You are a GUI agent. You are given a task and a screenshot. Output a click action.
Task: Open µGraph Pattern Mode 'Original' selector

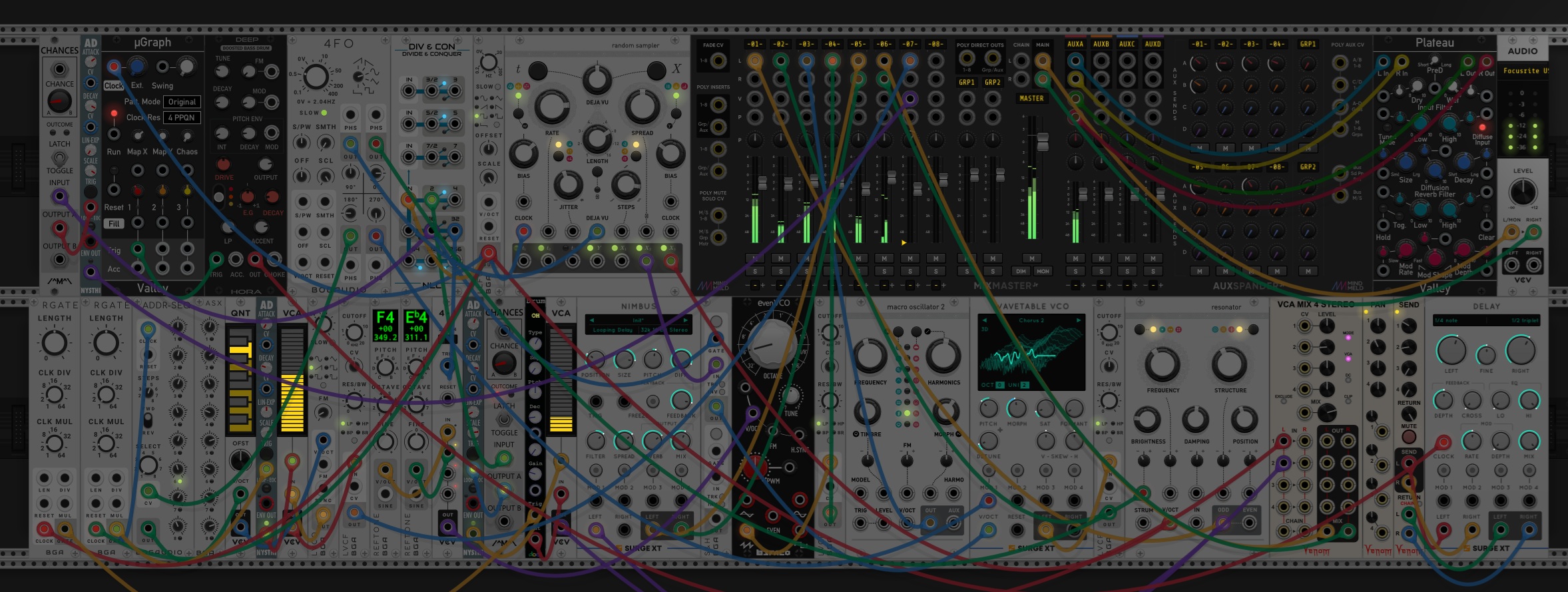pyautogui.click(x=182, y=102)
